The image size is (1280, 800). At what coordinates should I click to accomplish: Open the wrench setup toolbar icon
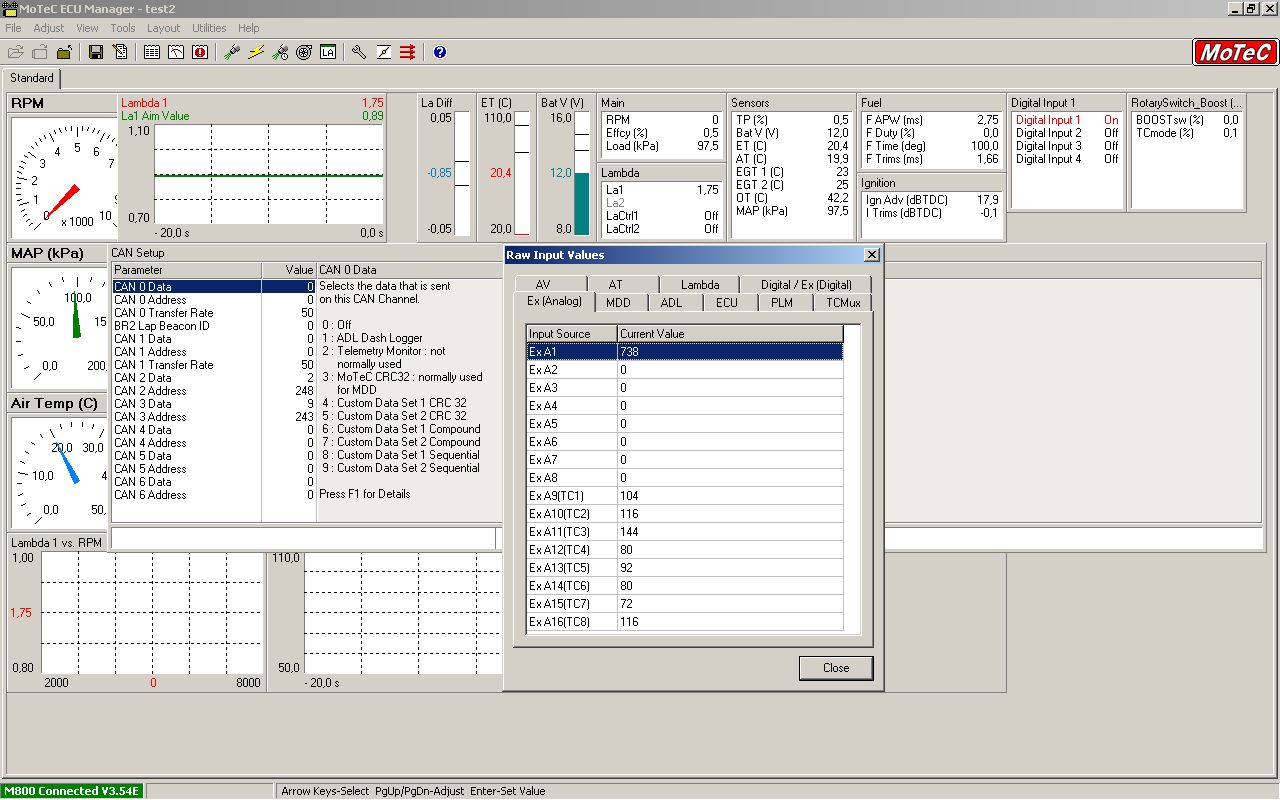tap(359, 52)
